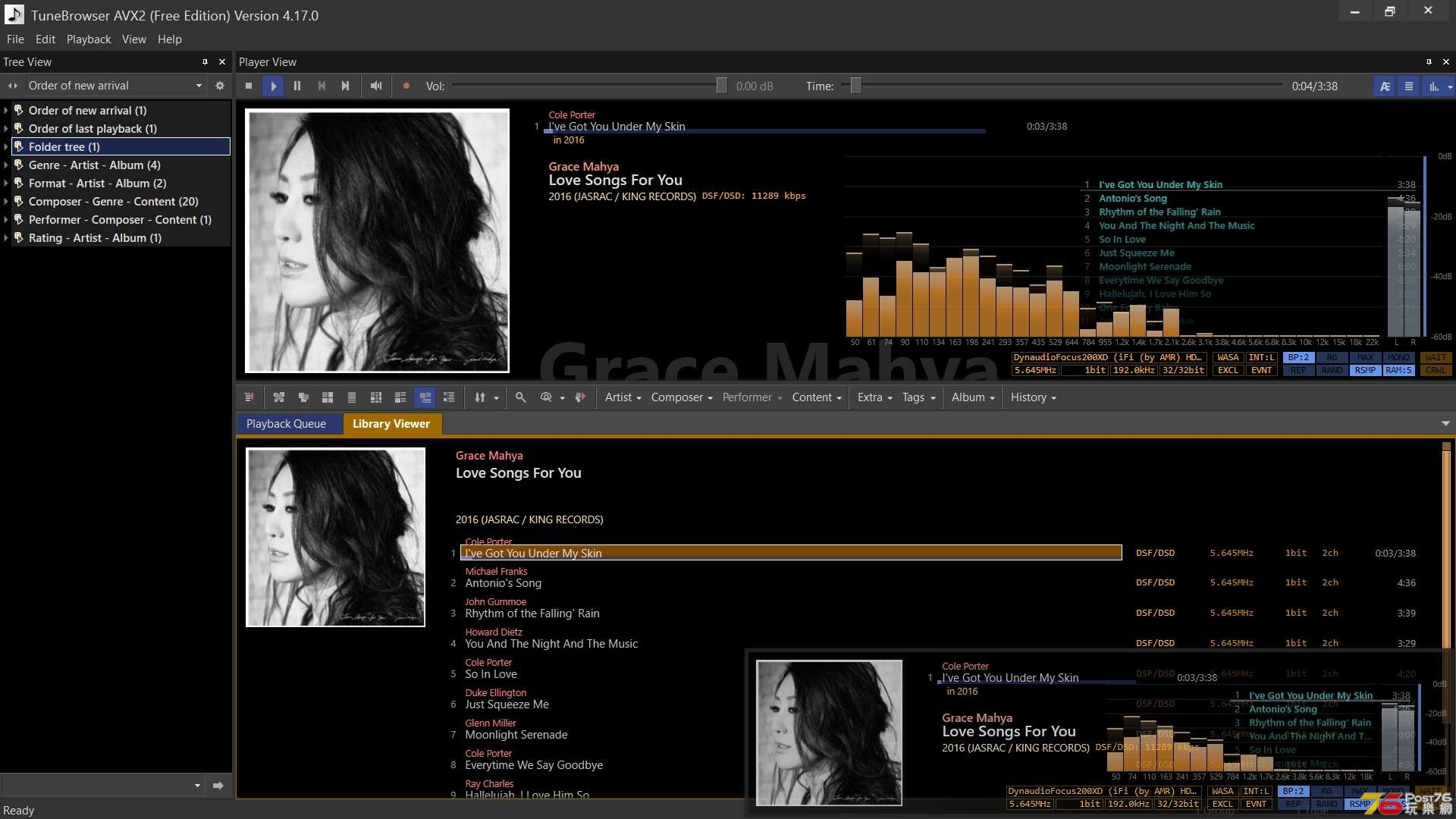The height and width of the screenshot is (819, 1456).
Task: Open the Content filter dropdown
Action: point(817,397)
